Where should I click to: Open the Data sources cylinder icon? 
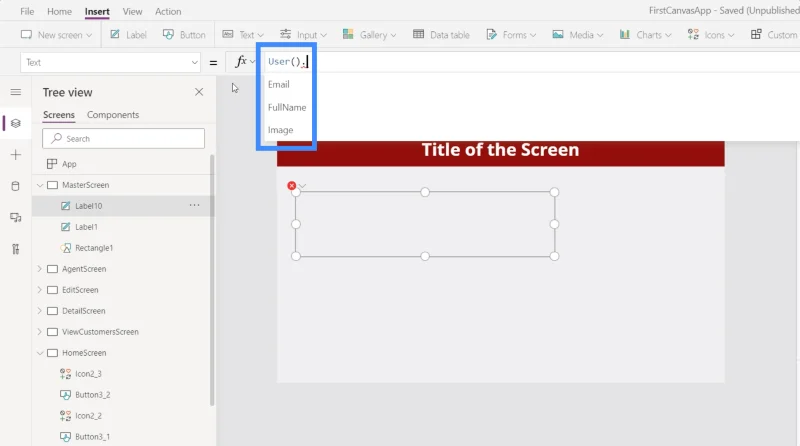(16, 186)
